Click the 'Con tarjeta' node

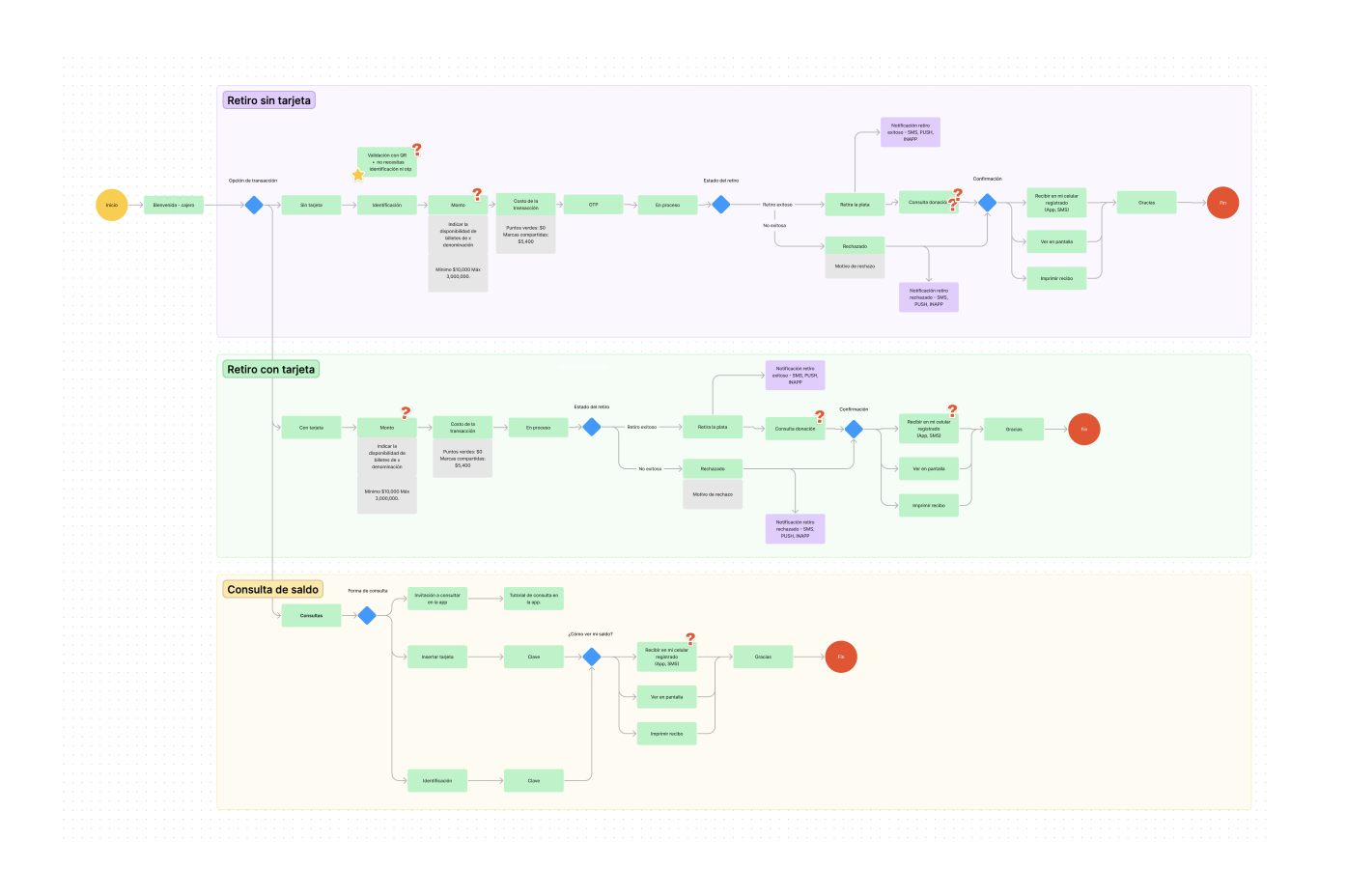[x=311, y=428]
